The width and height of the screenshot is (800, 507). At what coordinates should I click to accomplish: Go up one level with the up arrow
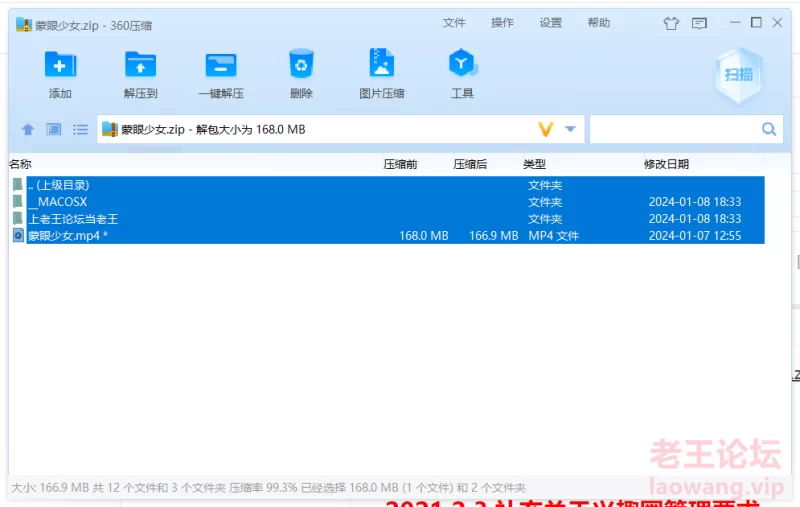click(28, 130)
